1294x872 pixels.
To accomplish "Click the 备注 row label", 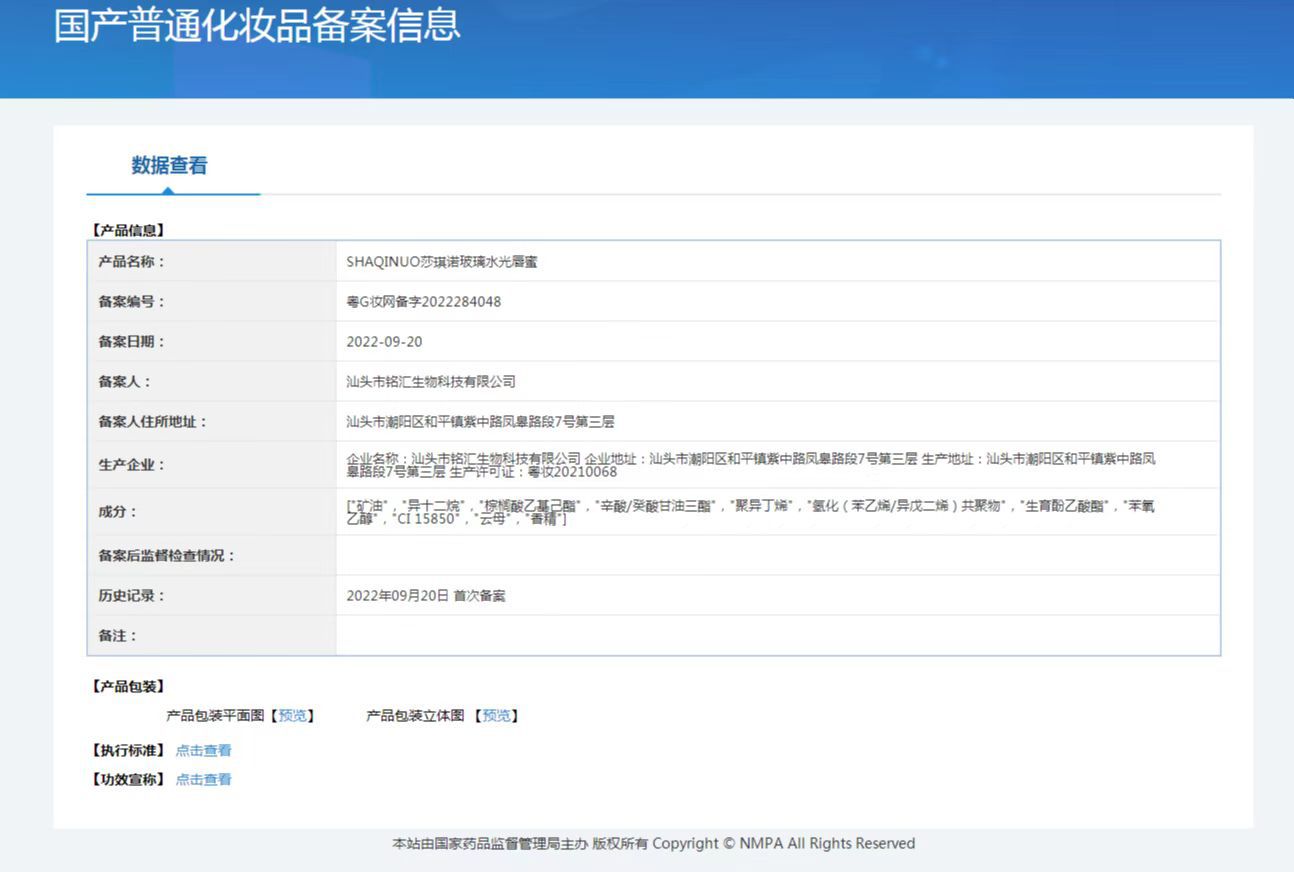I will click(118, 636).
